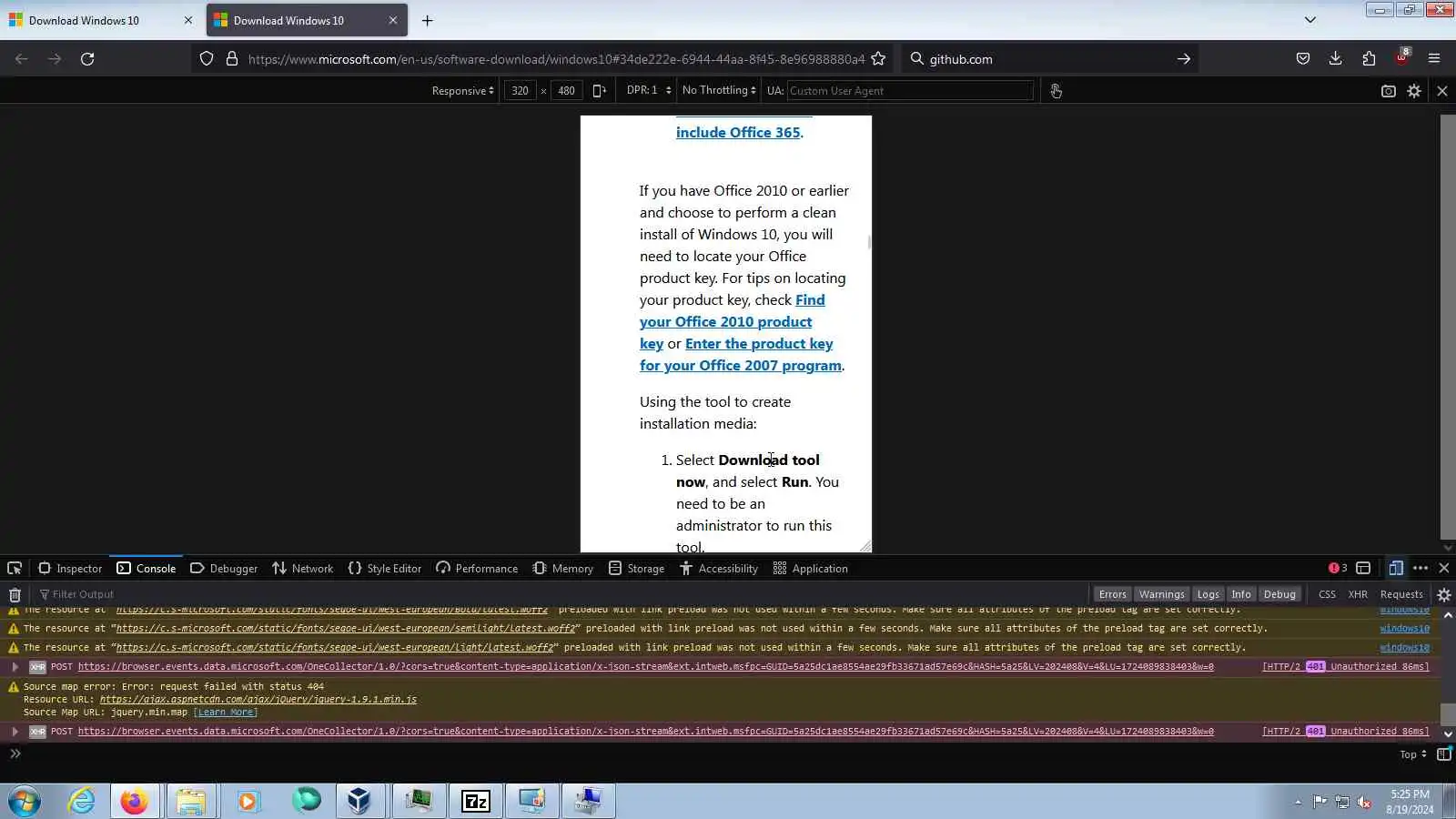Screen dimensions: 1456x819
Task: Click the console scrollbar down arrow
Action: (x=1448, y=734)
